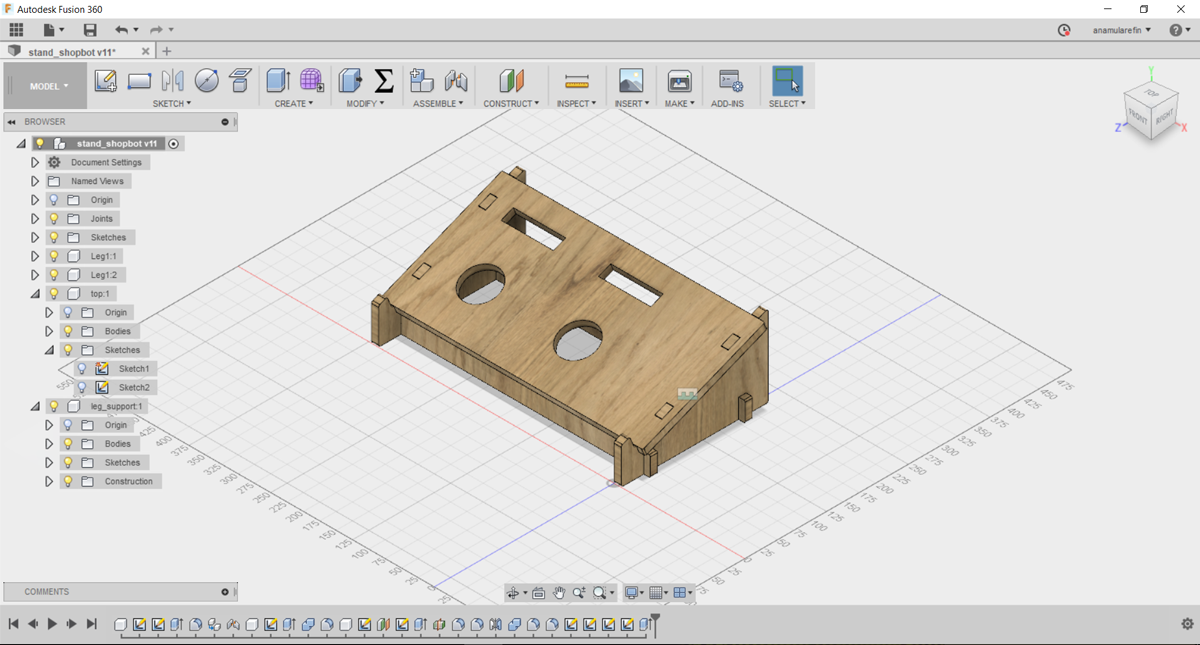Click the Press Pull modify icon

click(350, 81)
